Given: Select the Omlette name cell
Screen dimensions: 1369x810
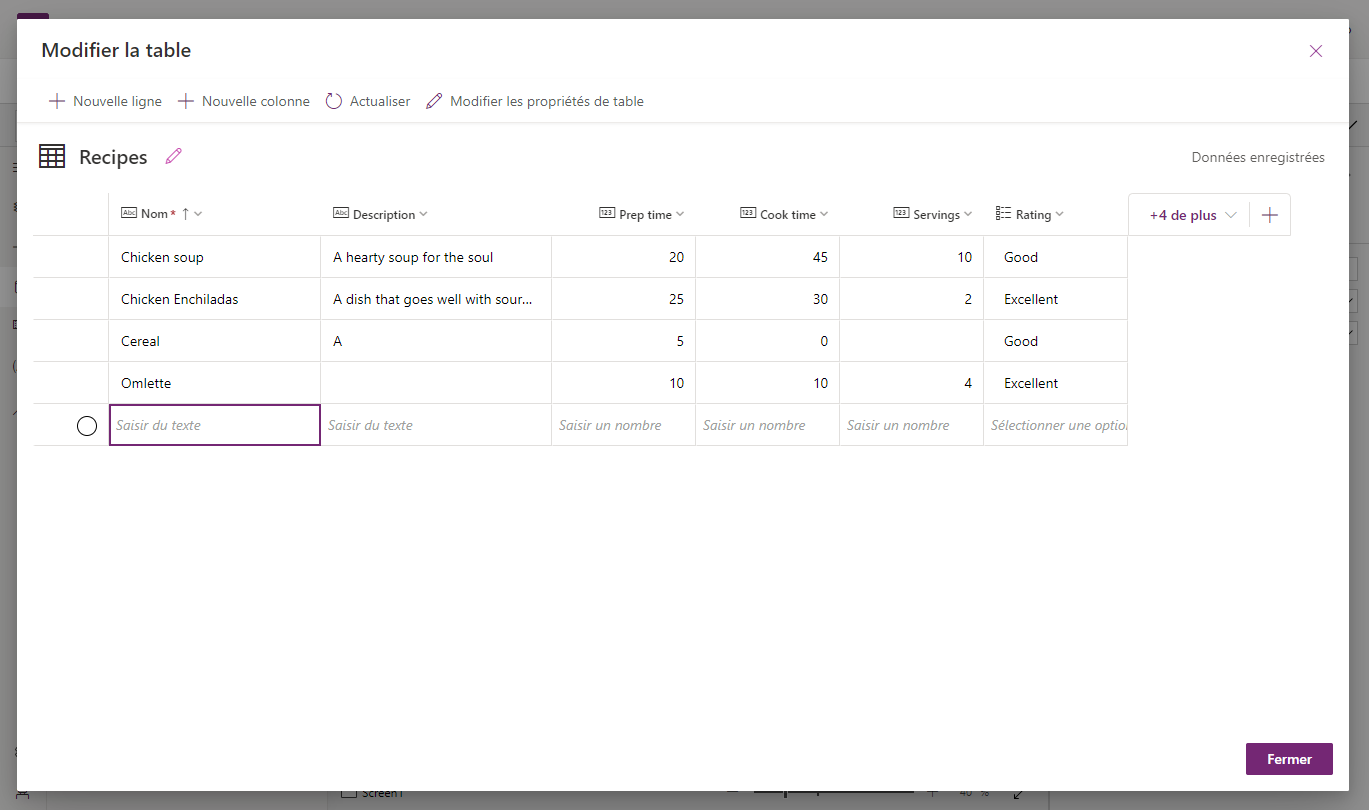Looking at the screenshot, I should (x=215, y=383).
